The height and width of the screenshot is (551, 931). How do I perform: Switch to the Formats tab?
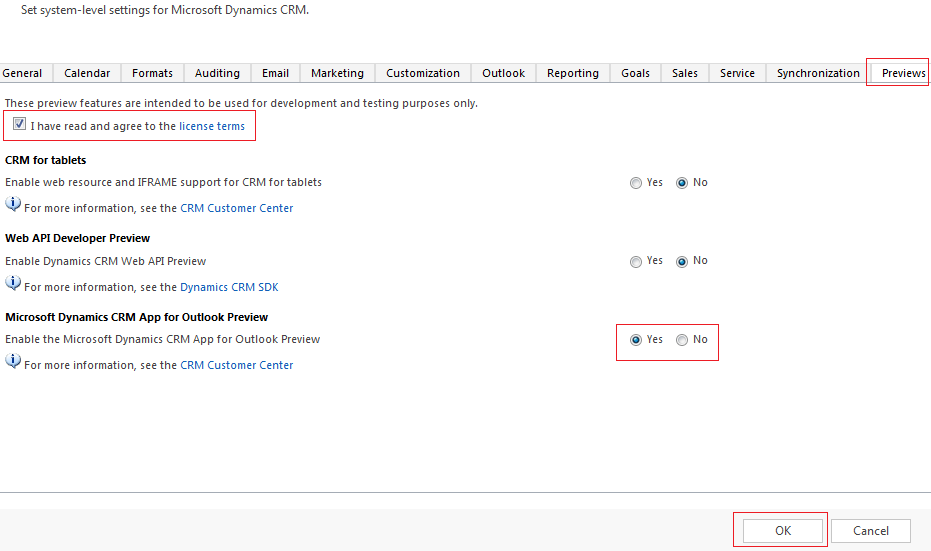(153, 73)
